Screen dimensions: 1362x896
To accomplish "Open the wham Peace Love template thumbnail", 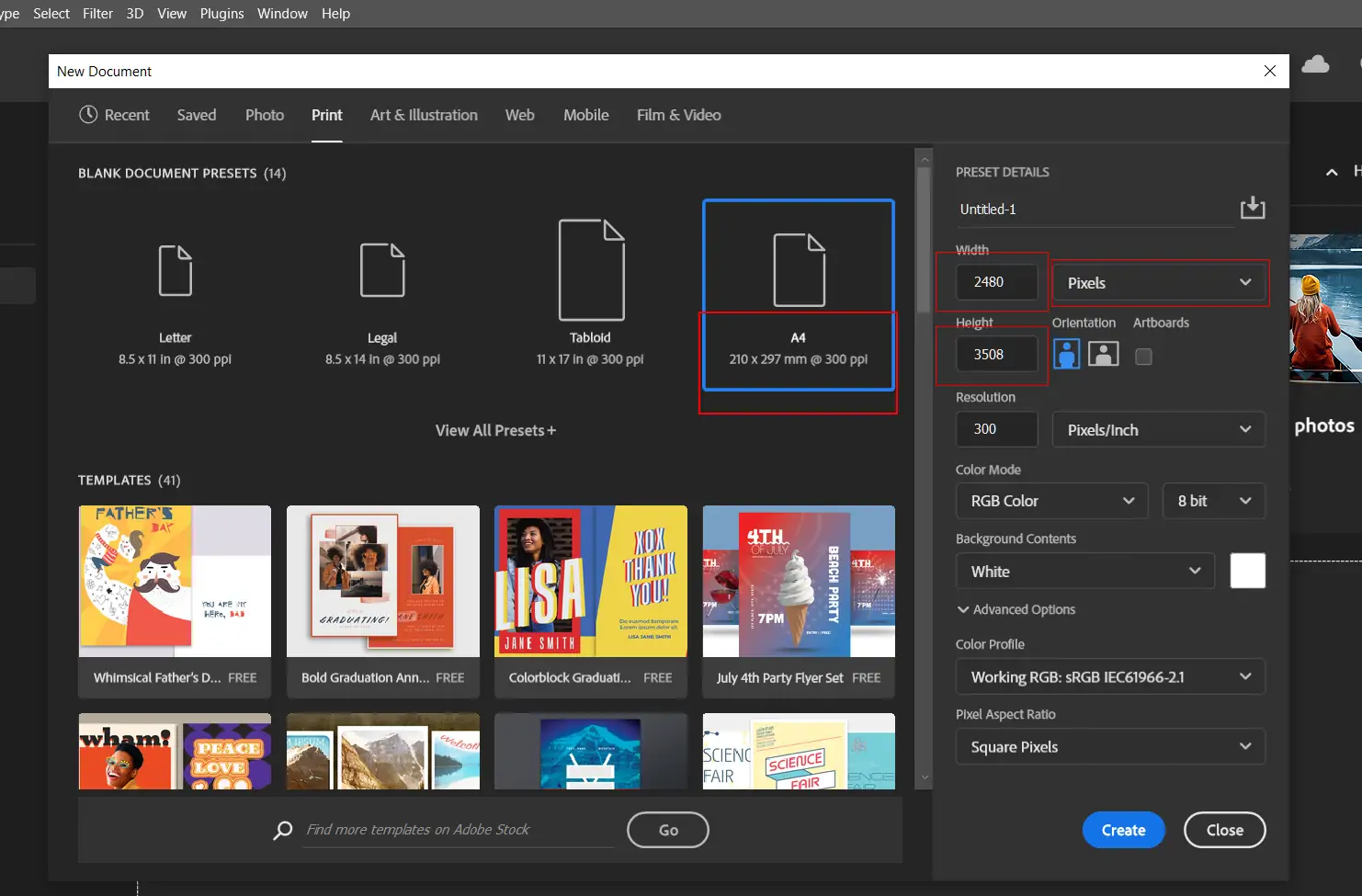I will [175, 752].
